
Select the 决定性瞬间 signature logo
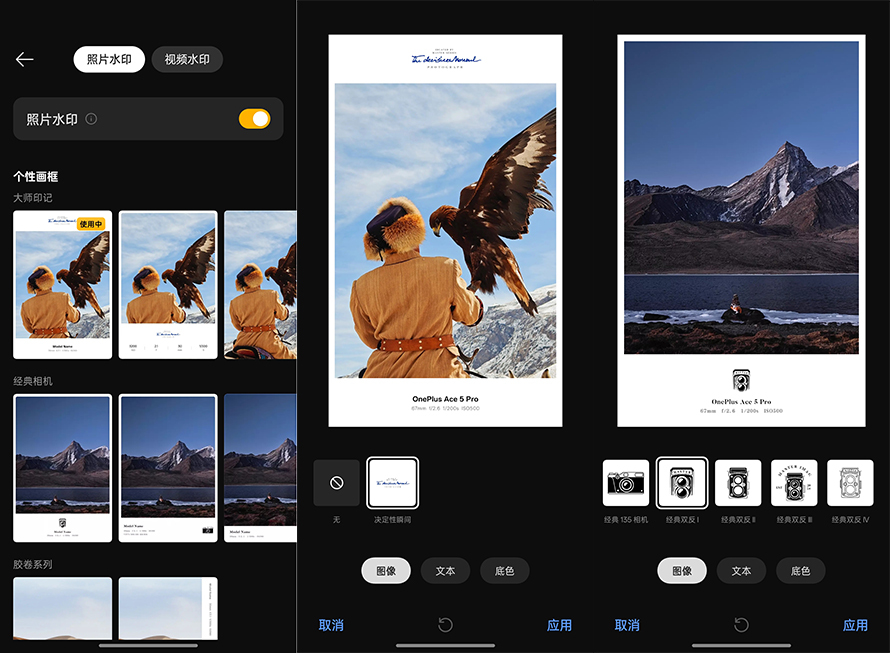[392, 483]
